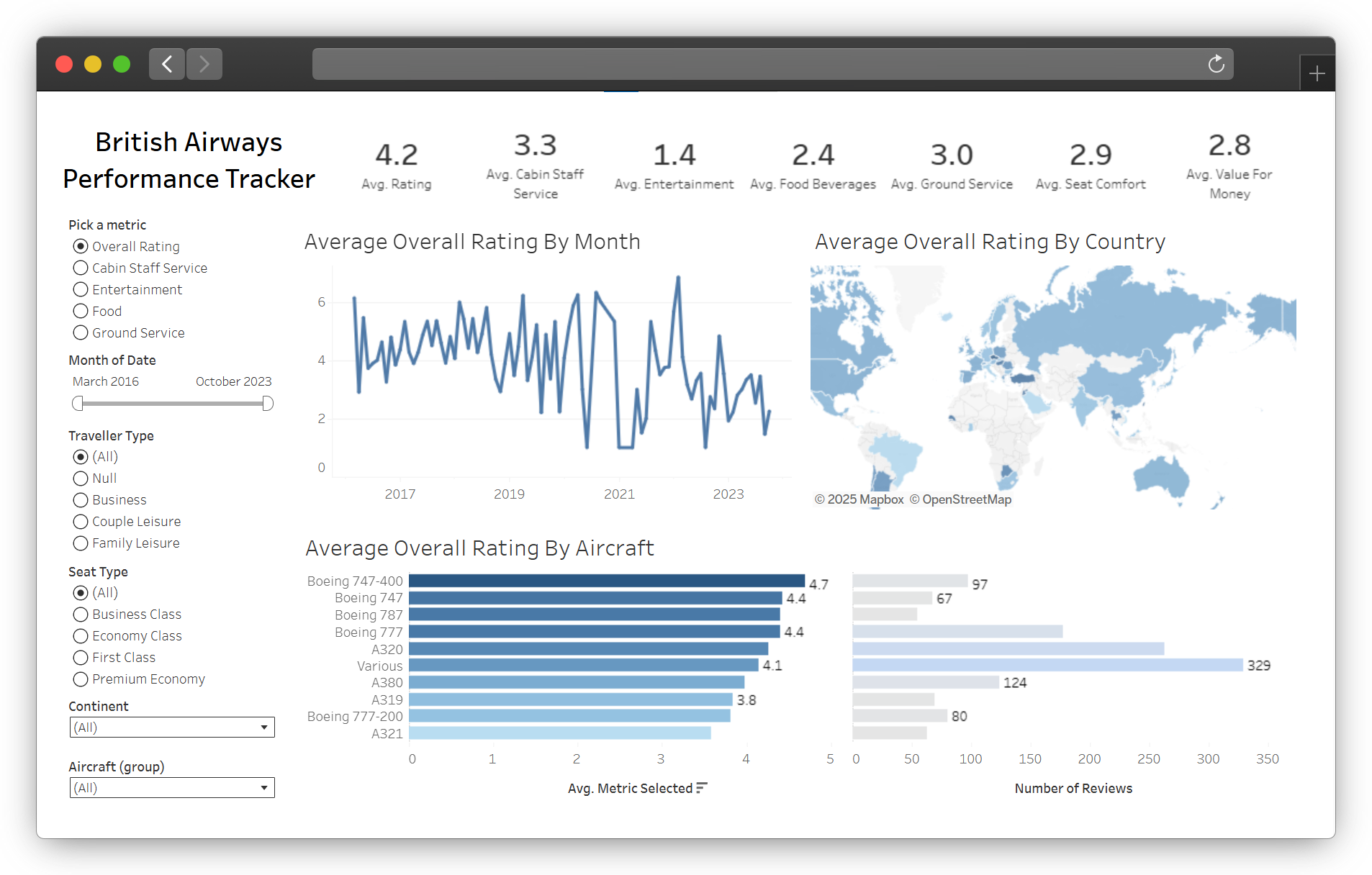
Task: Click the browser address bar
Action: 756,64
